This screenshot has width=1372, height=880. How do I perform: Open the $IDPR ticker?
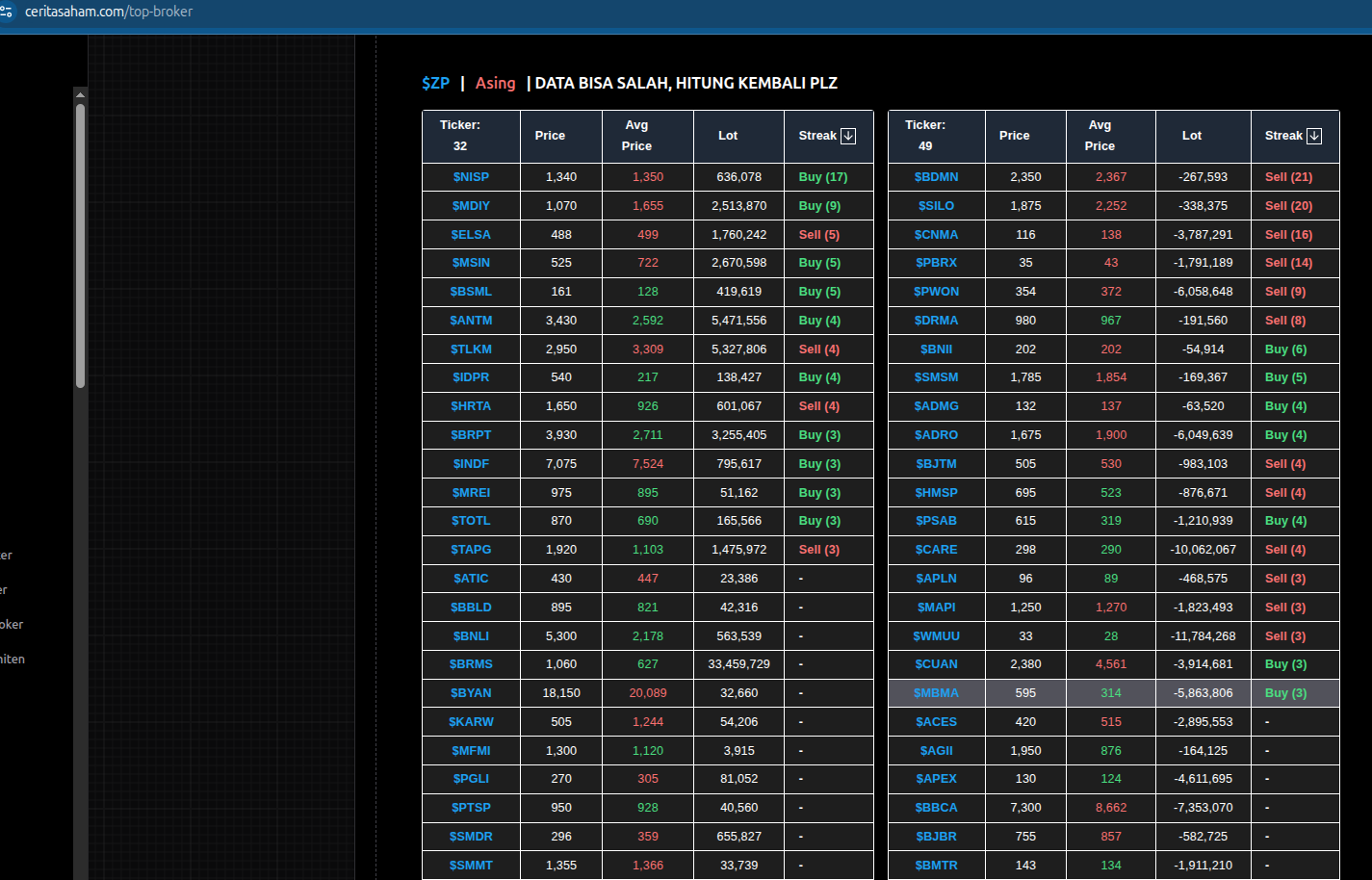(471, 377)
